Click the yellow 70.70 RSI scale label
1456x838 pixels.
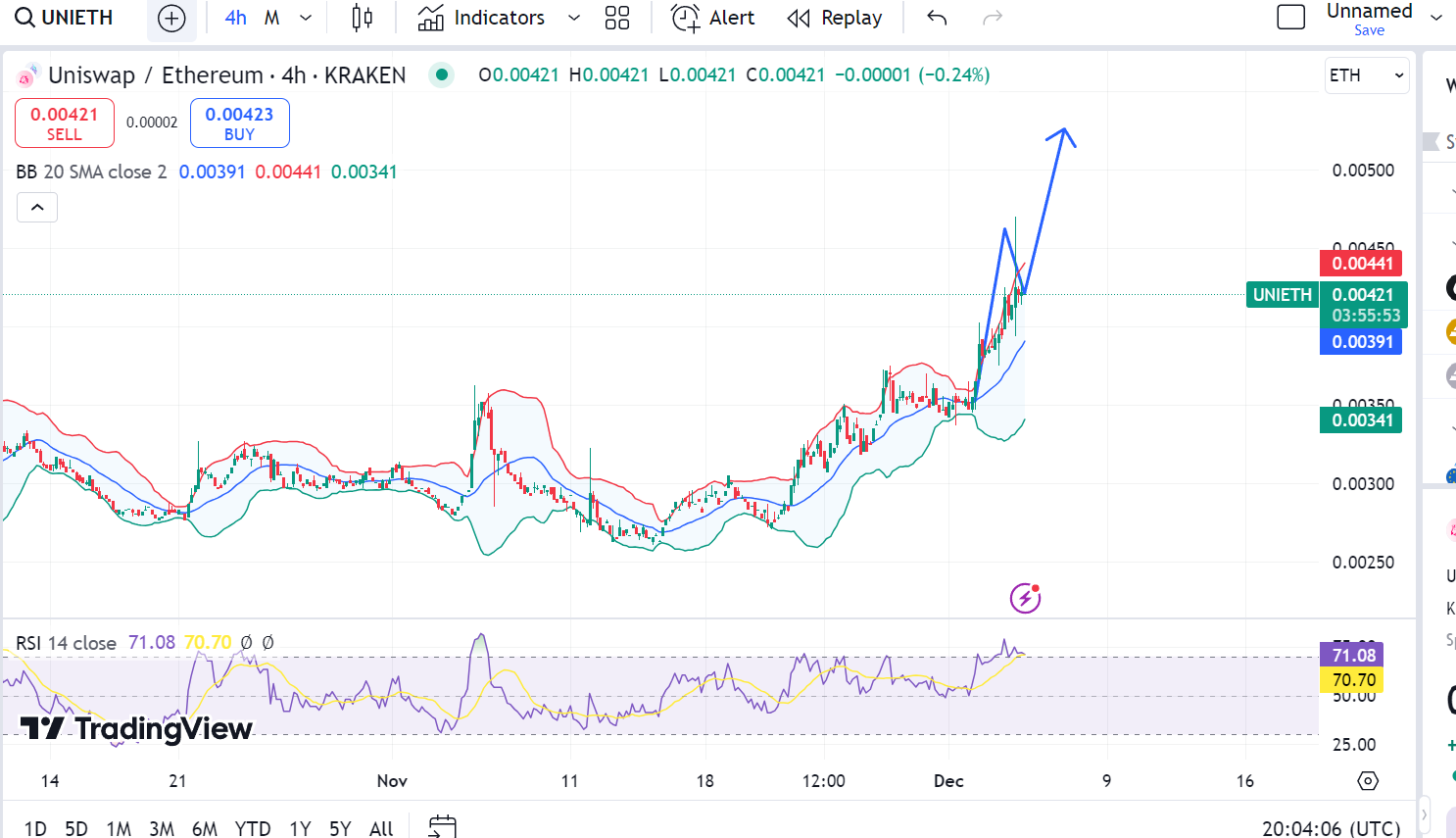pos(1353,679)
